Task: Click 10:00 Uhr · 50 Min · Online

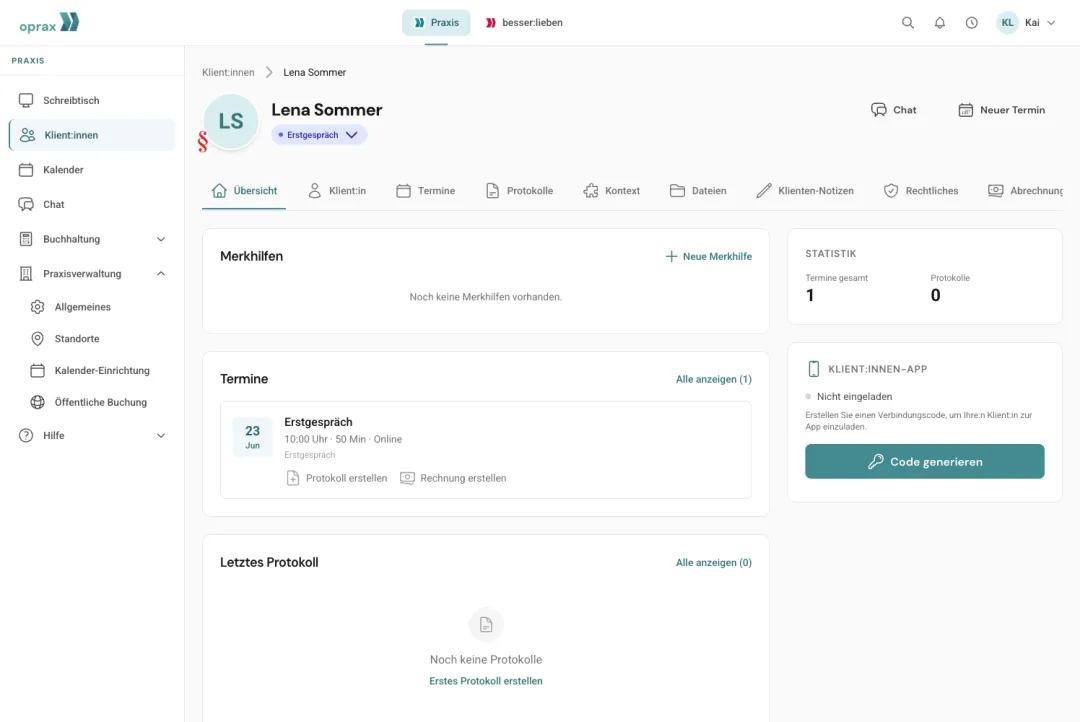Action: pos(343,440)
